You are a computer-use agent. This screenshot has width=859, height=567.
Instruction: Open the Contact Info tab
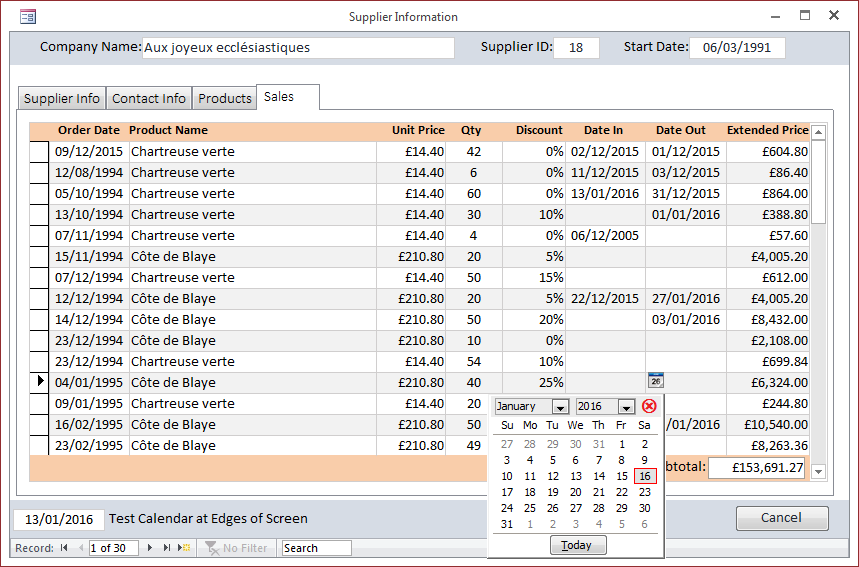149,98
